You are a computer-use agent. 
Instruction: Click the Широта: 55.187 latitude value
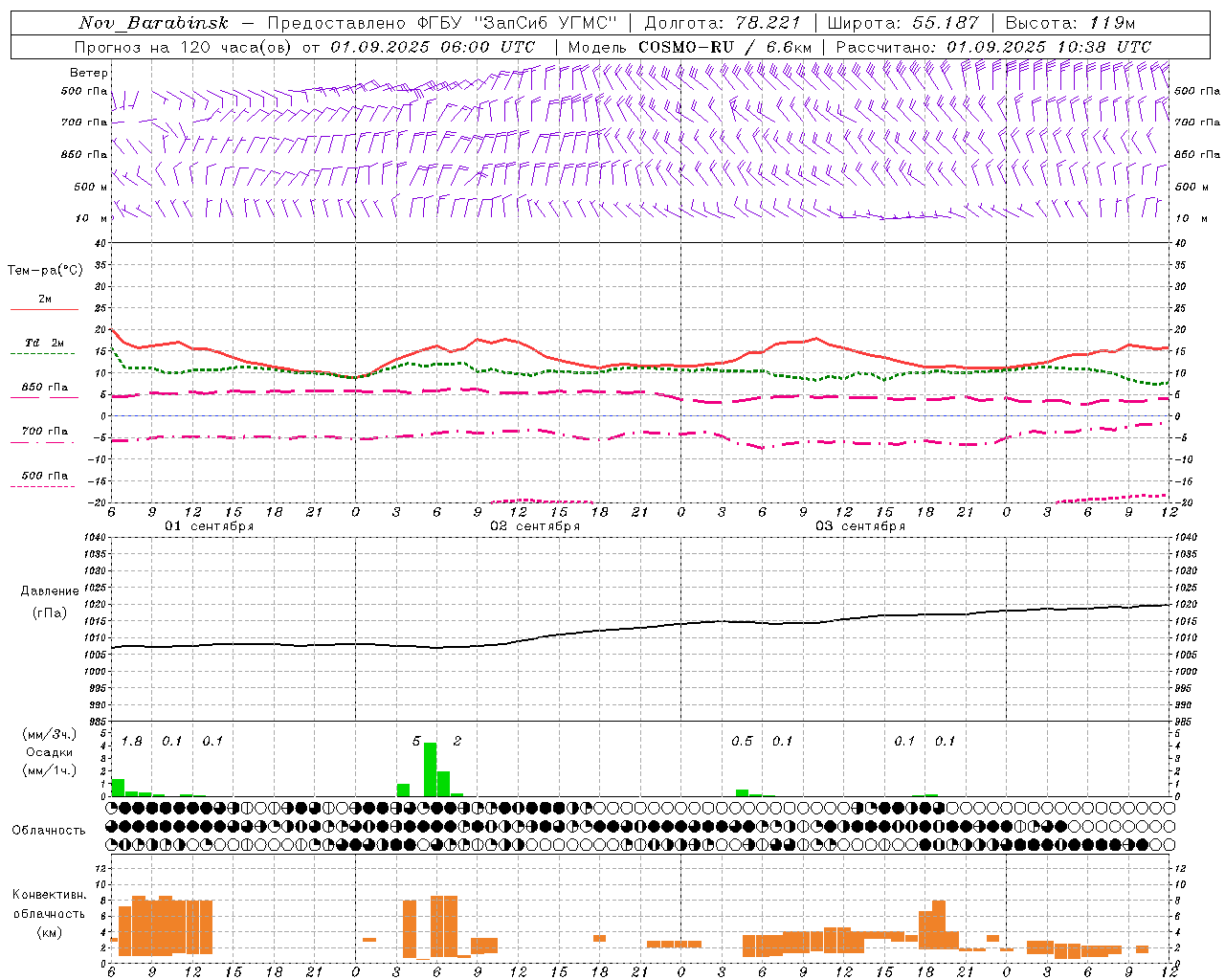(902, 23)
